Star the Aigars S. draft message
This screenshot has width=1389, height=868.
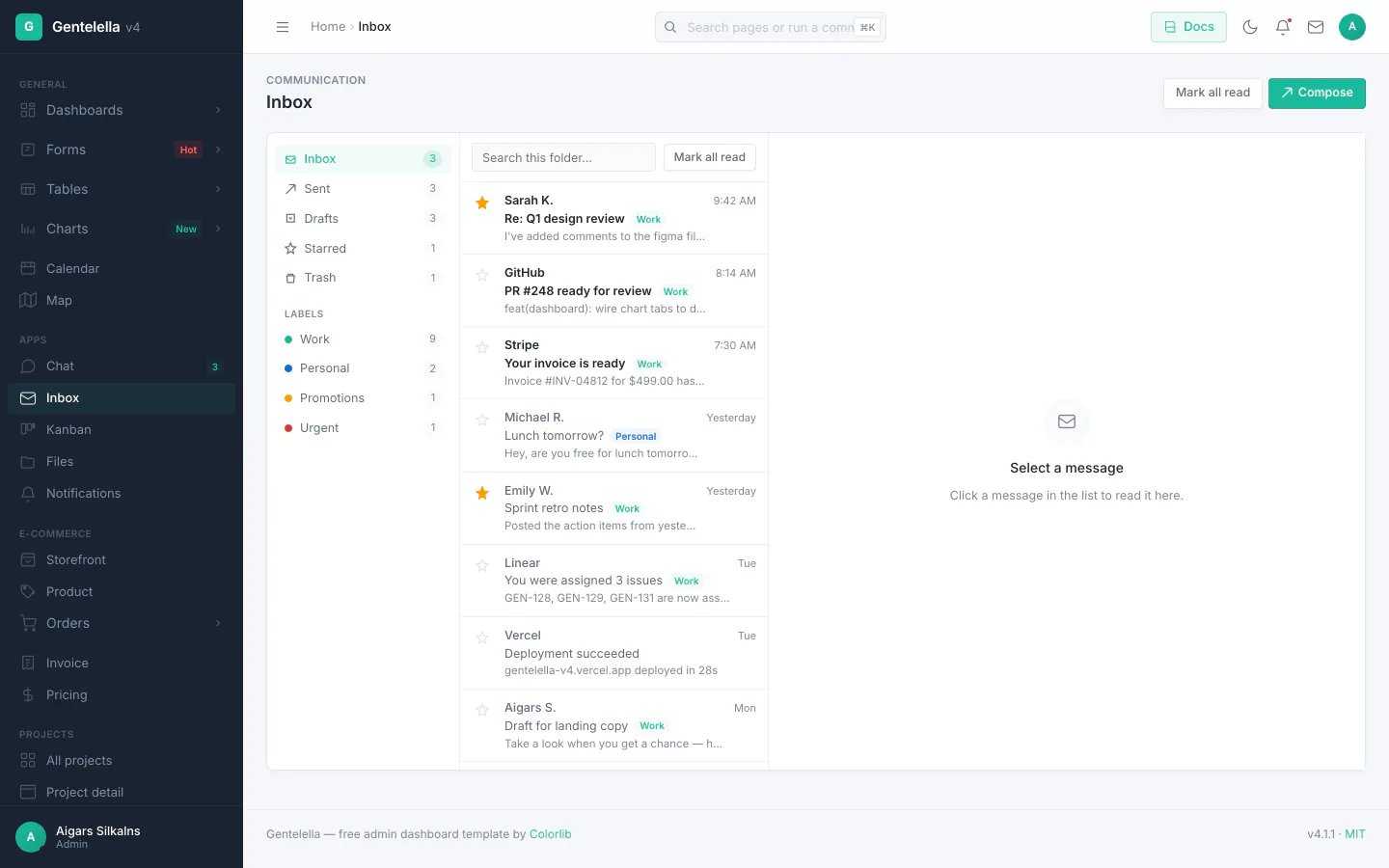pyautogui.click(x=482, y=710)
